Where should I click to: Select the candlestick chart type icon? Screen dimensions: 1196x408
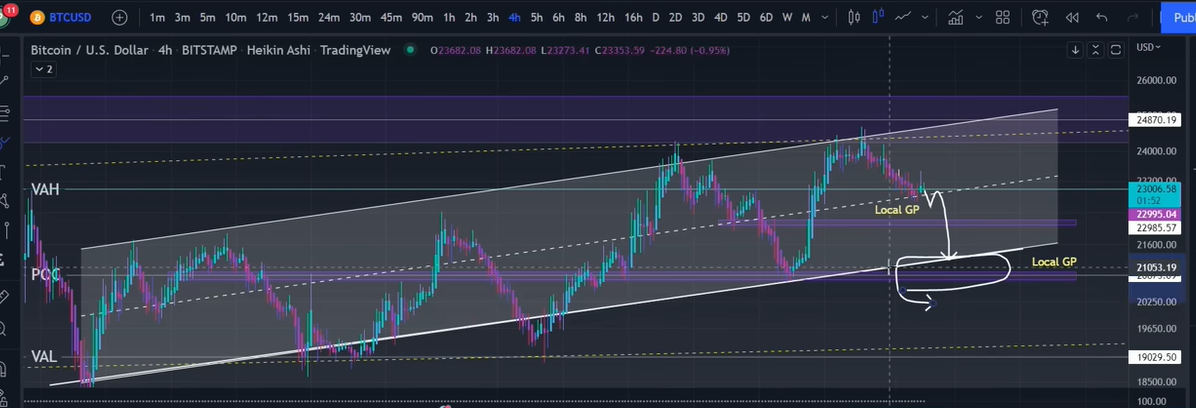pyautogui.click(x=854, y=17)
